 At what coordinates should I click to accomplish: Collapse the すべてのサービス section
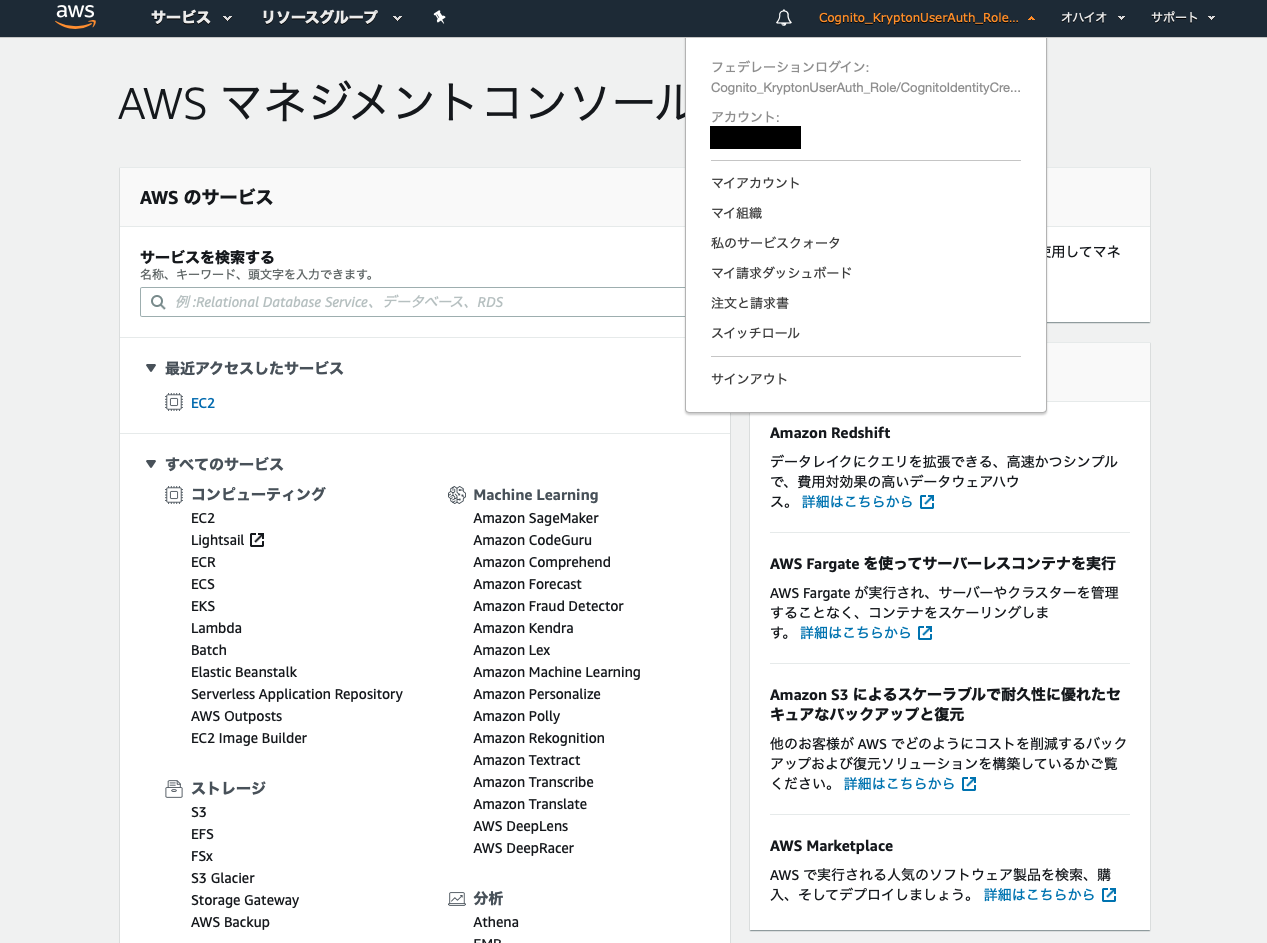(x=150, y=464)
